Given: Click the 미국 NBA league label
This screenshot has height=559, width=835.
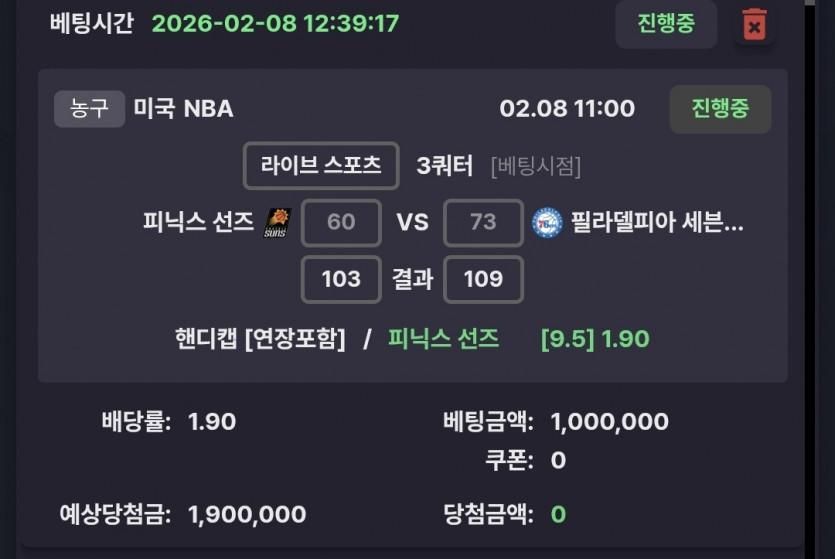Looking at the screenshot, I should click(184, 109).
